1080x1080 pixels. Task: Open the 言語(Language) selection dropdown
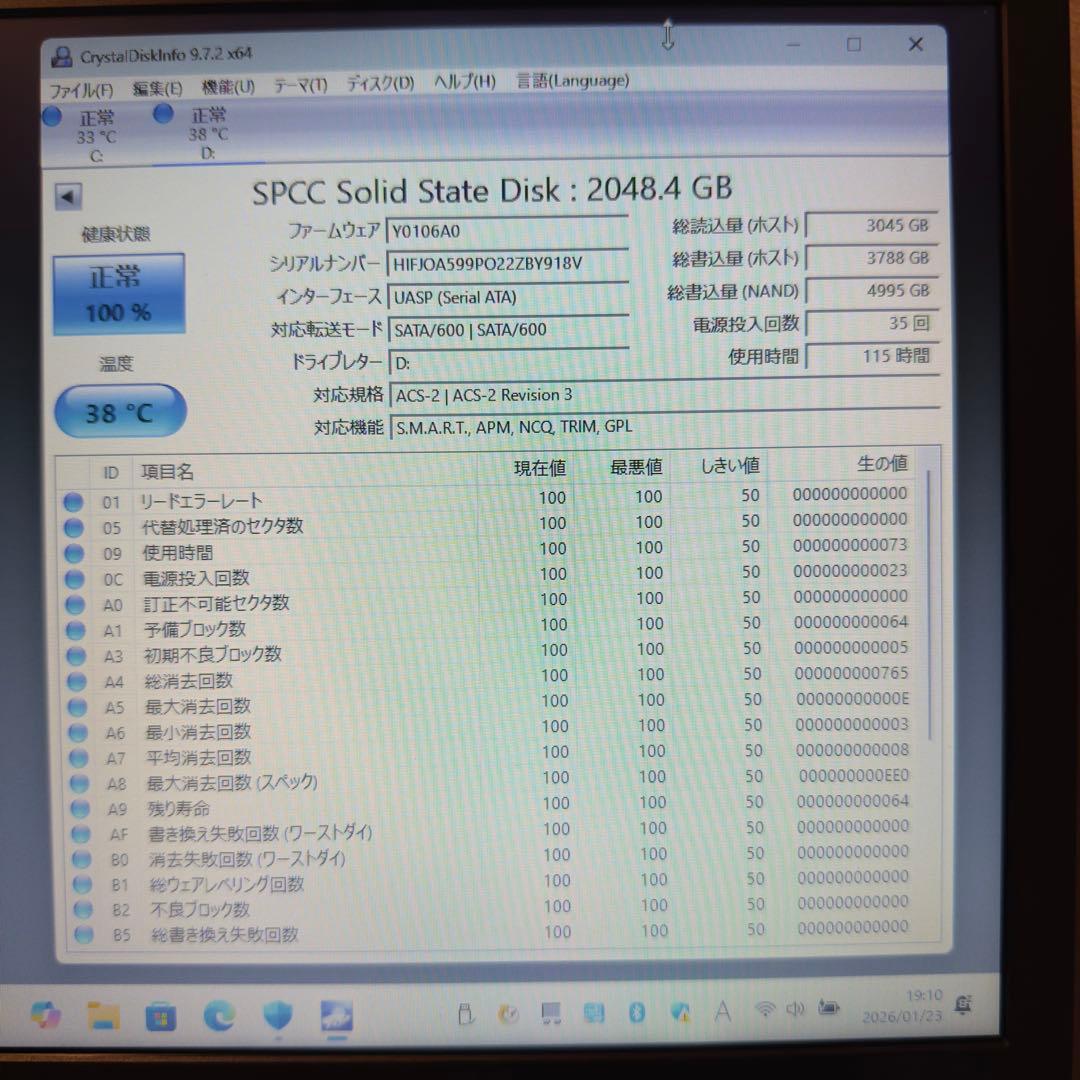point(572,80)
